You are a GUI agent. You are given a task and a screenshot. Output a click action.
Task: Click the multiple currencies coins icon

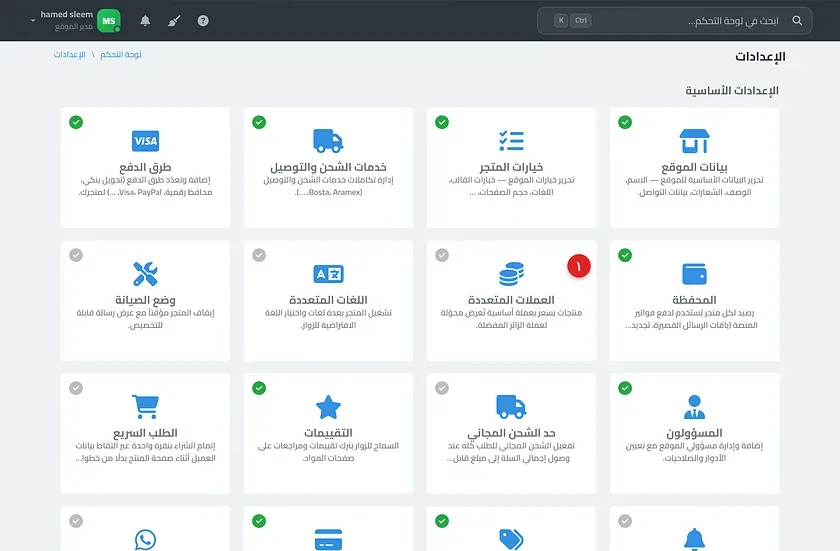[x=512, y=274]
